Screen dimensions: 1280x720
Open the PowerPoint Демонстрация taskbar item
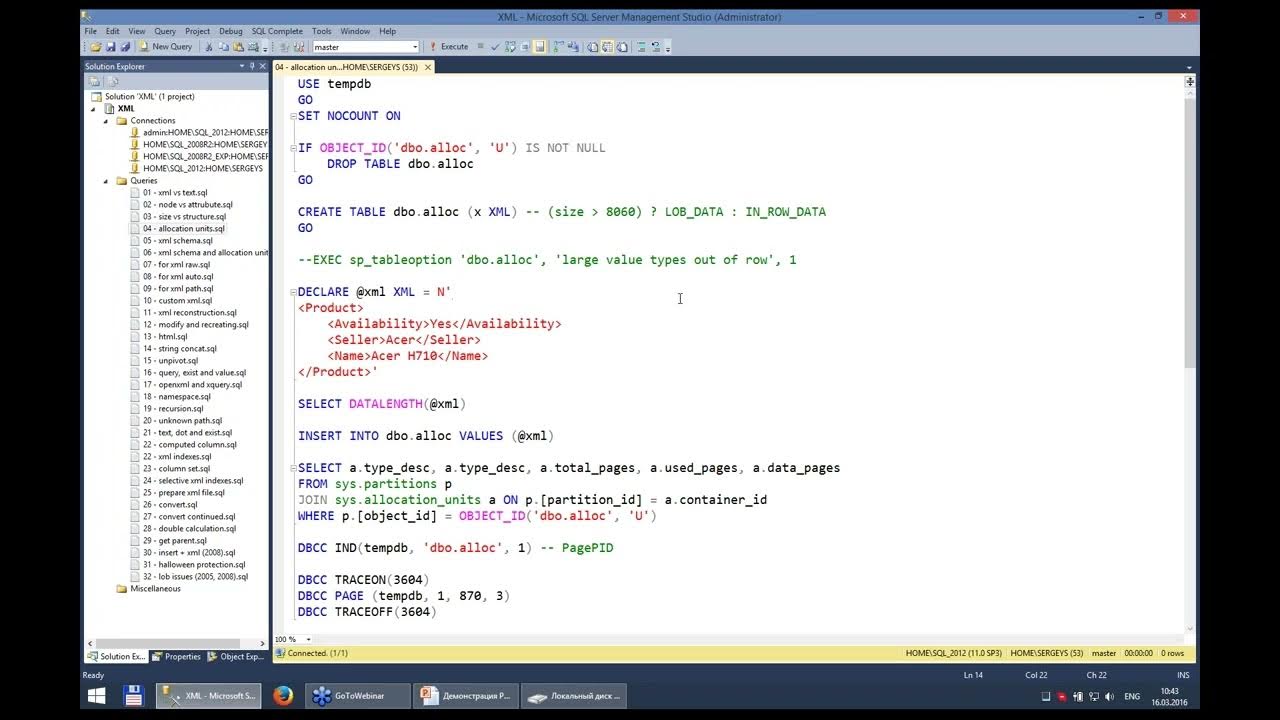465,696
